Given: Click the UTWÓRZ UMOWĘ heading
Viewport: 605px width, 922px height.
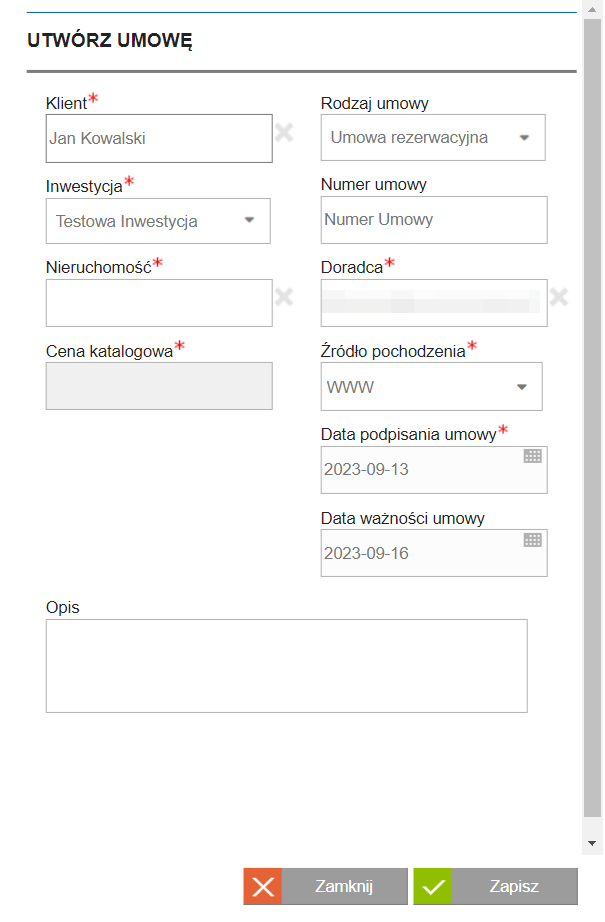Looking at the screenshot, I should tap(110, 41).
